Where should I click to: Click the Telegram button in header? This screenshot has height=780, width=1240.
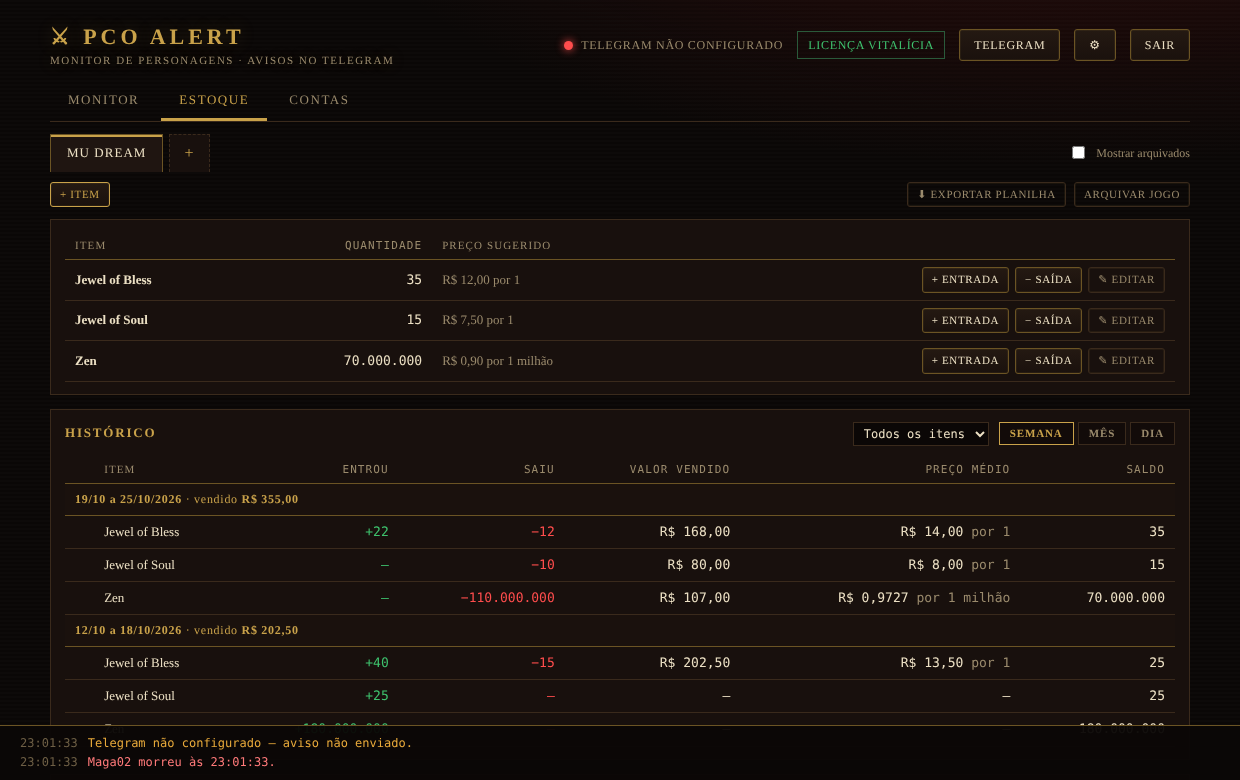tap(1009, 45)
